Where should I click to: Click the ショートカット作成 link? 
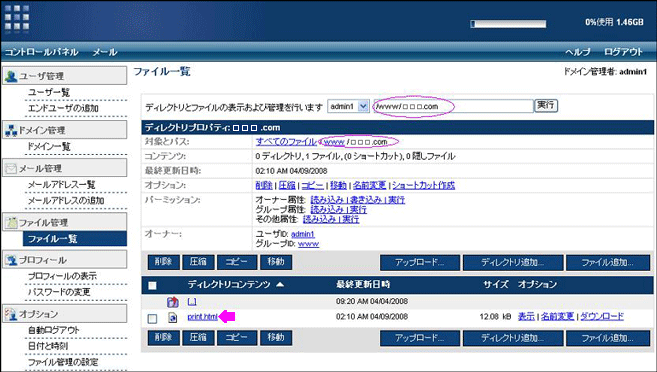tap(423, 185)
